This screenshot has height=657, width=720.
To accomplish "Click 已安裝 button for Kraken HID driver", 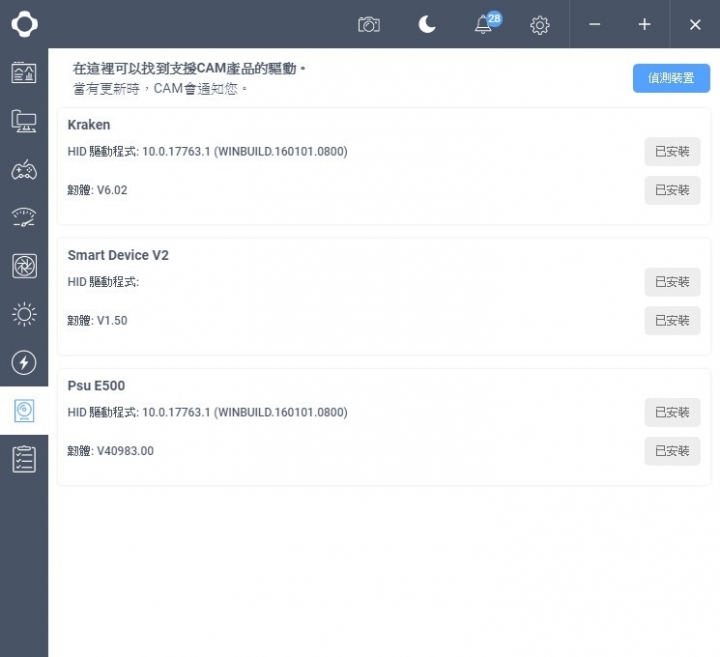I will (x=672, y=152).
